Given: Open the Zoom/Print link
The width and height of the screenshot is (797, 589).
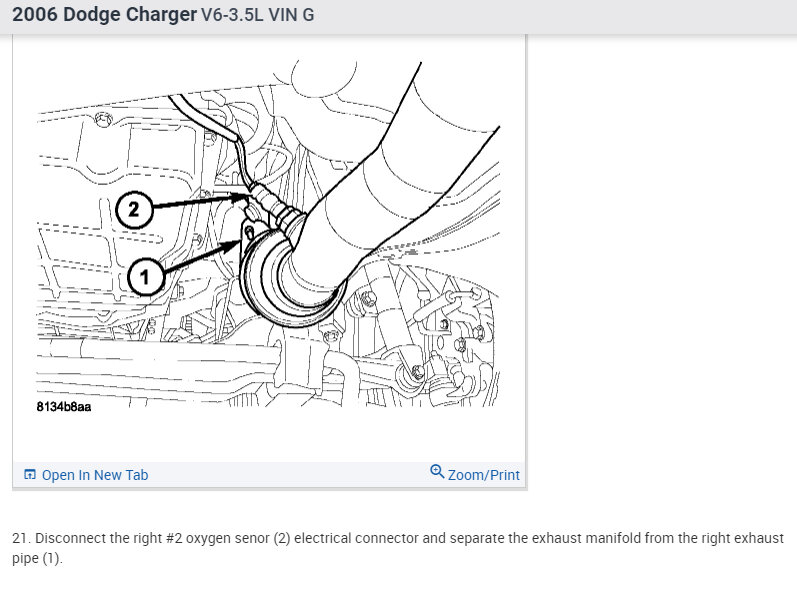Looking at the screenshot, I should (483, 475).
